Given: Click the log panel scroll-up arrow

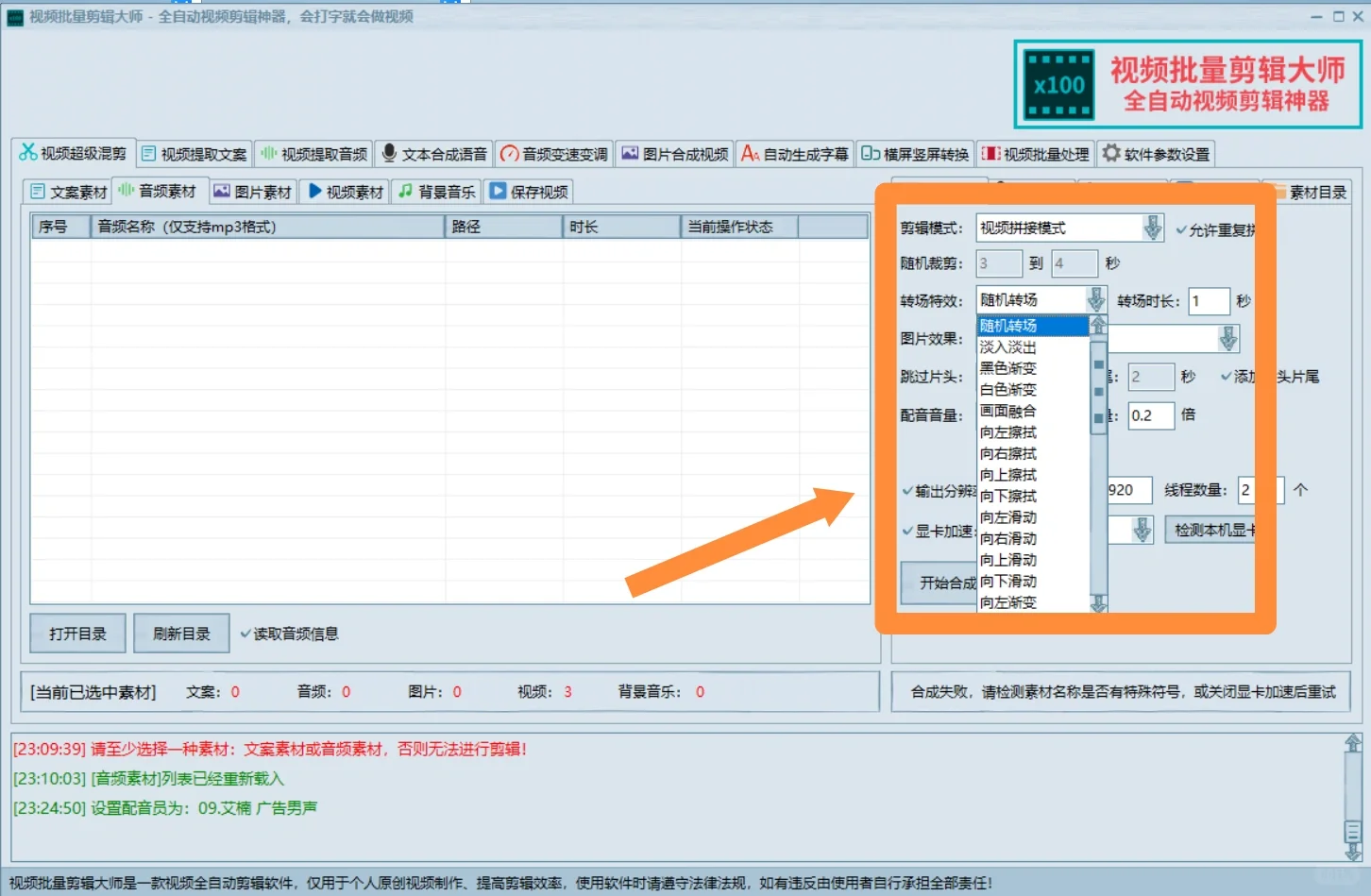Looking at the screenshot, I should [x=1353, y=744].
